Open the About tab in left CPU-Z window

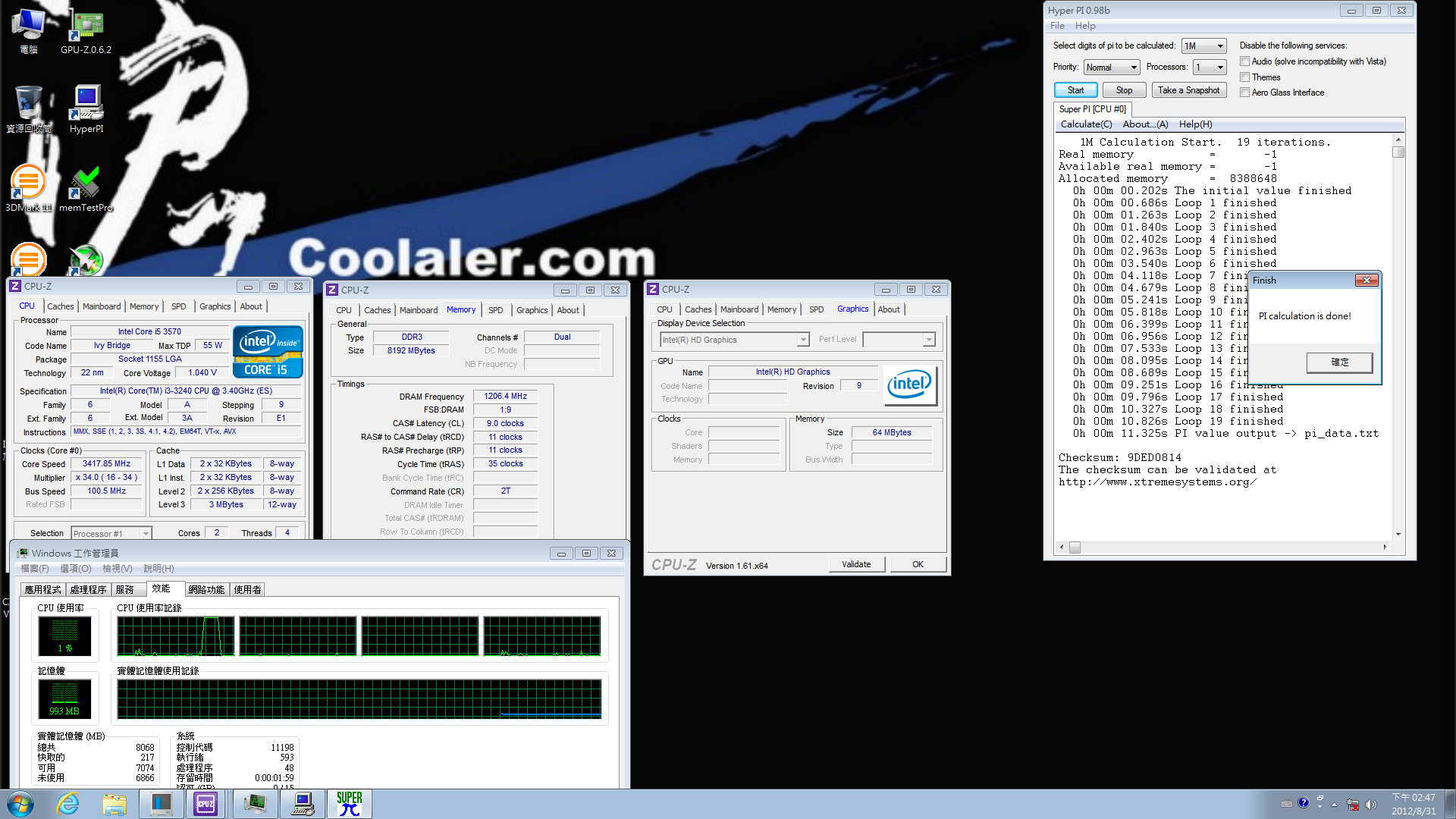(251, 306)
